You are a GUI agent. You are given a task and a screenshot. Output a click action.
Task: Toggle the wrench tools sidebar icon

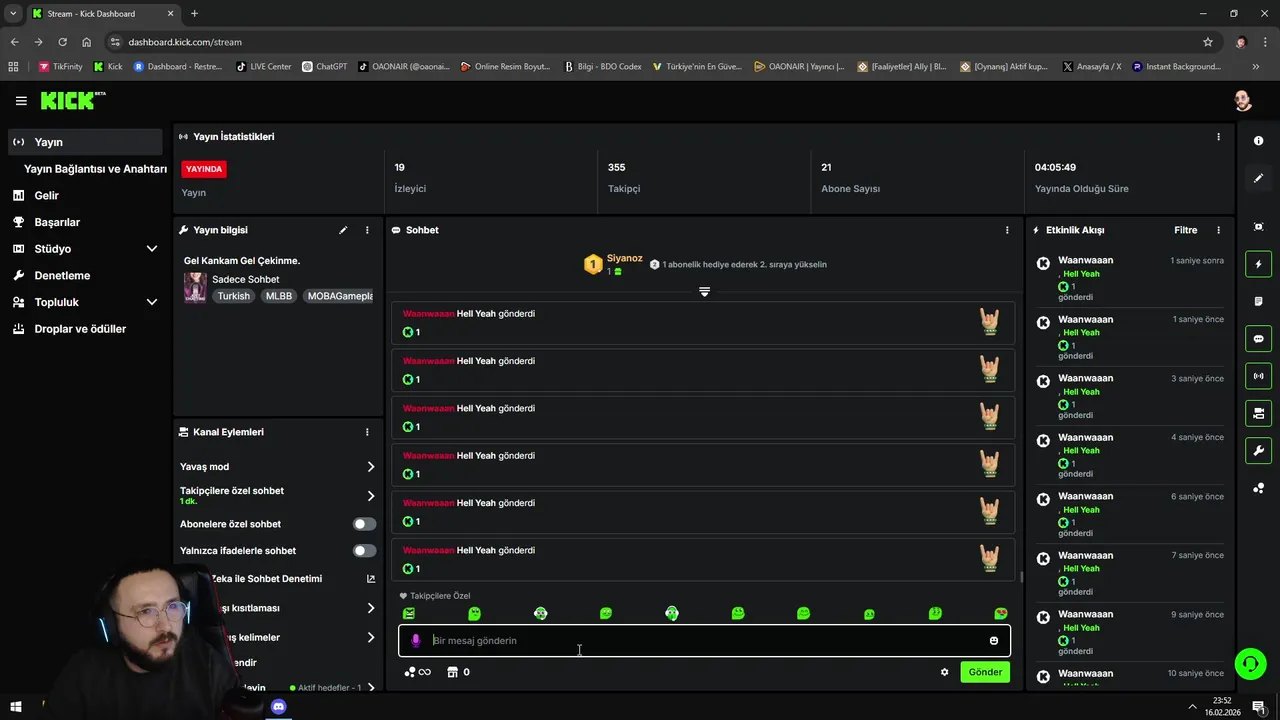1258,450
